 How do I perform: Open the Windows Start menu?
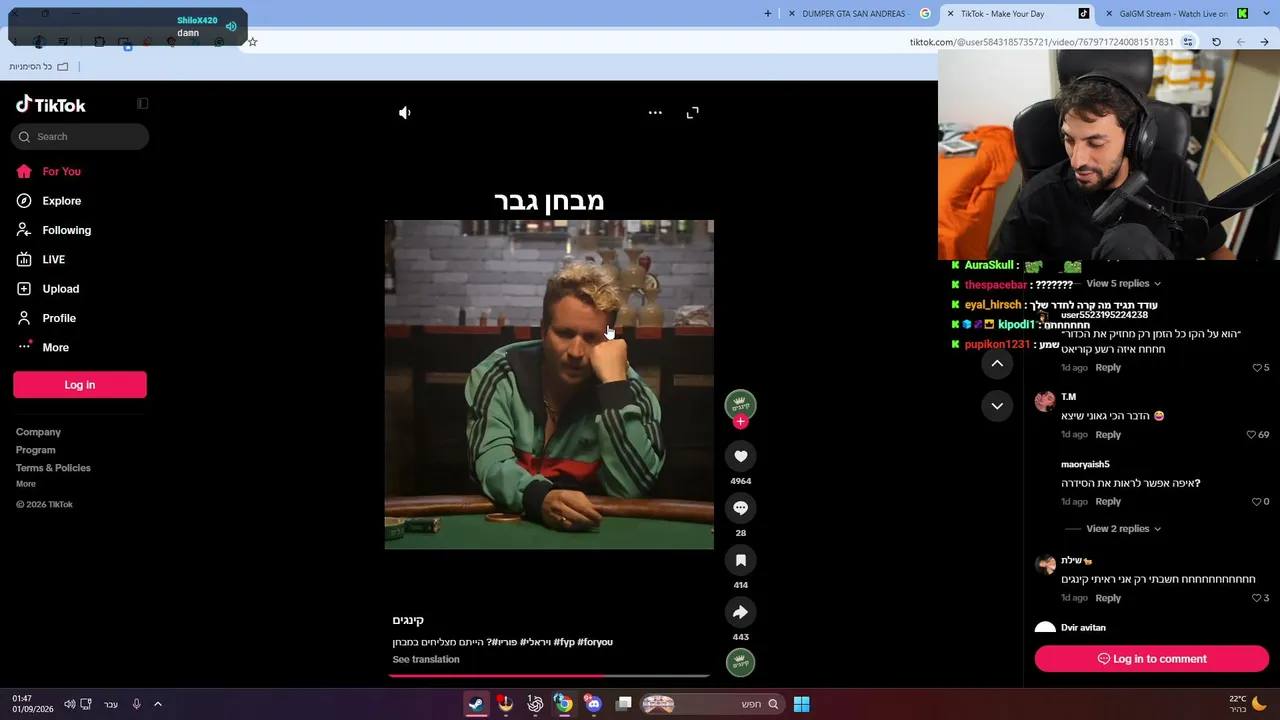point(801,704)
